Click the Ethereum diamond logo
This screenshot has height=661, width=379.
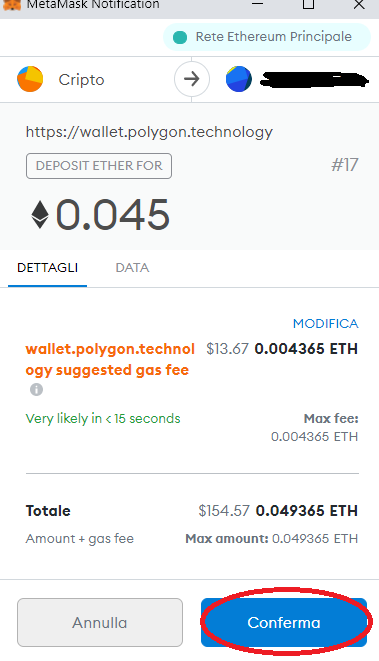click(x=40, y=215)
